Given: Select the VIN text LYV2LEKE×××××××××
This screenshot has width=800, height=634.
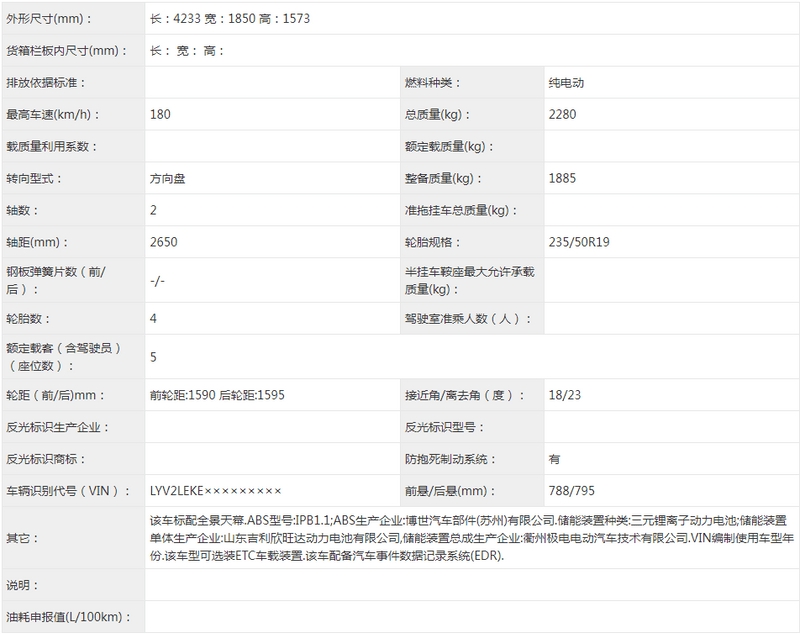Looking at the screenshot, I should (215, 490).
